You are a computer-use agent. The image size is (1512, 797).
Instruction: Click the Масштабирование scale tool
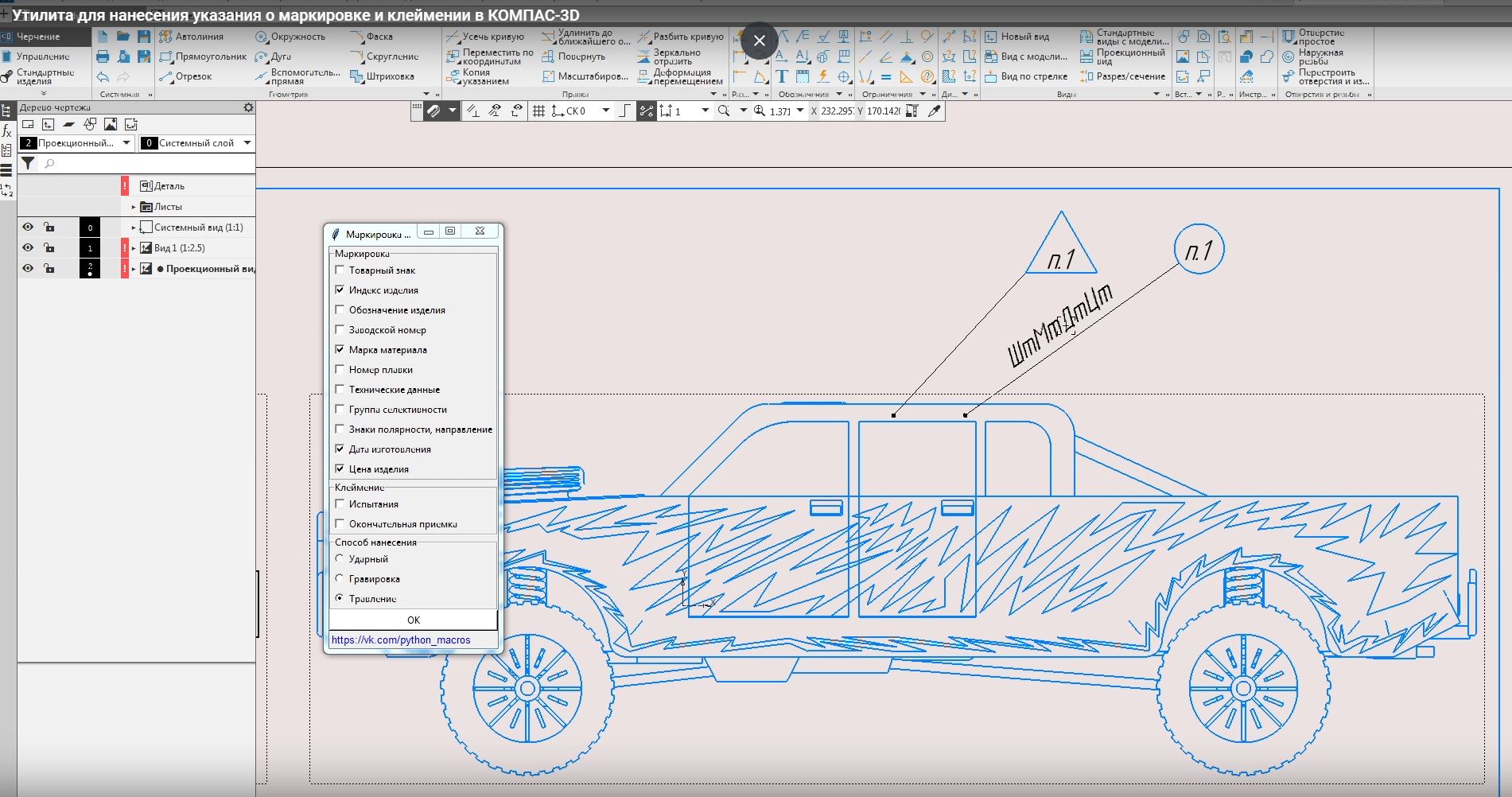[585, 76]
